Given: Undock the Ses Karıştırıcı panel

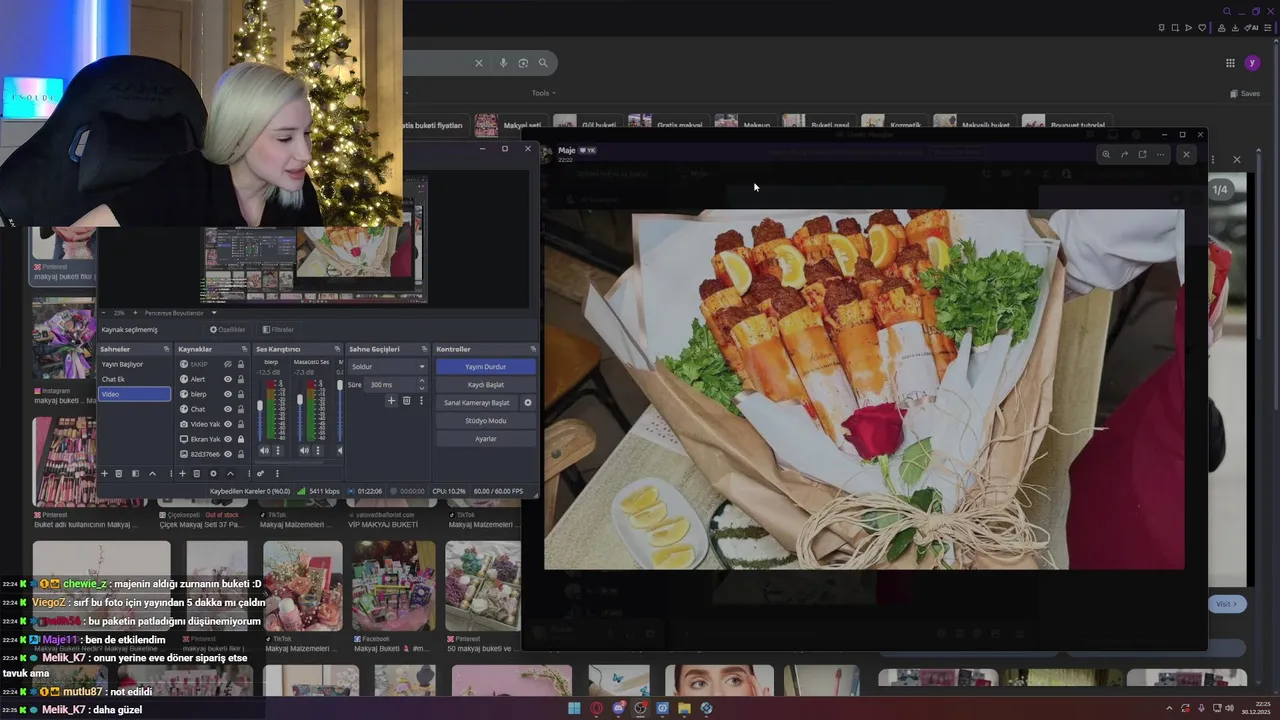Looking at the screenshot, I should tap(337, 349).
